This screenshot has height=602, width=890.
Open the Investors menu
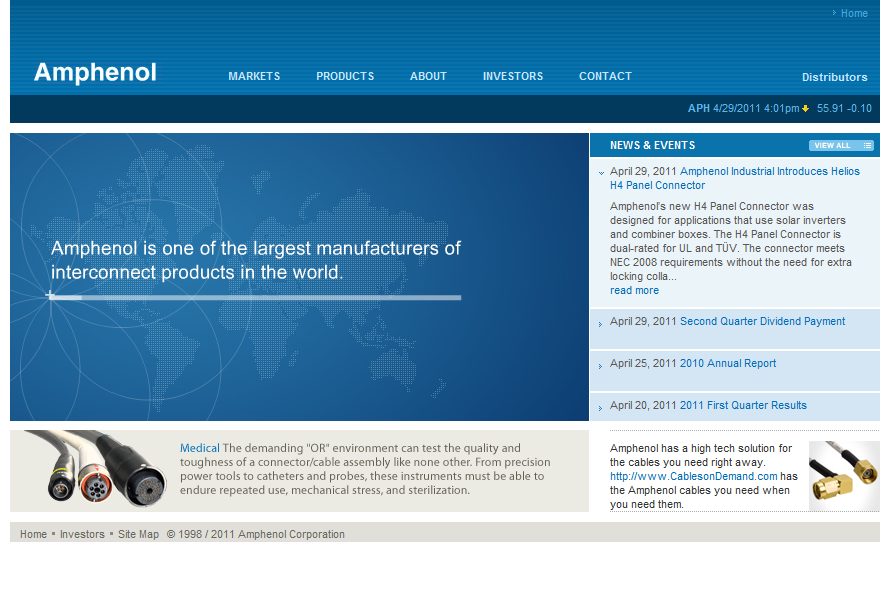tap(513, 76)
